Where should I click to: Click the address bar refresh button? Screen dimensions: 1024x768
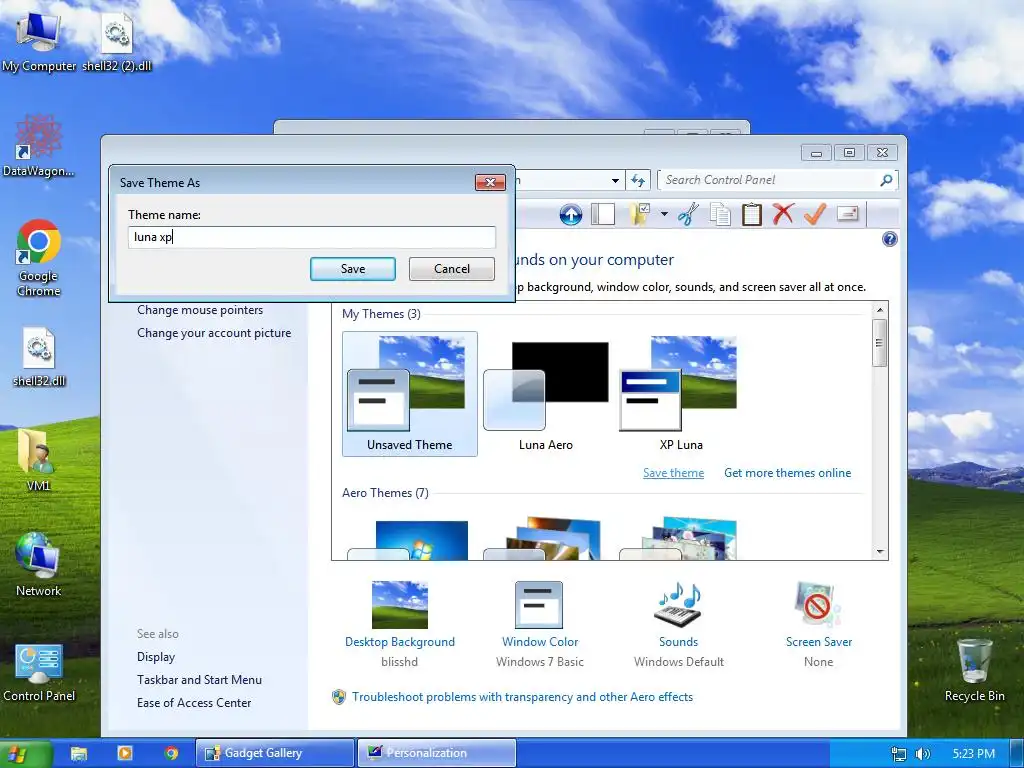(x=638, y=180)
